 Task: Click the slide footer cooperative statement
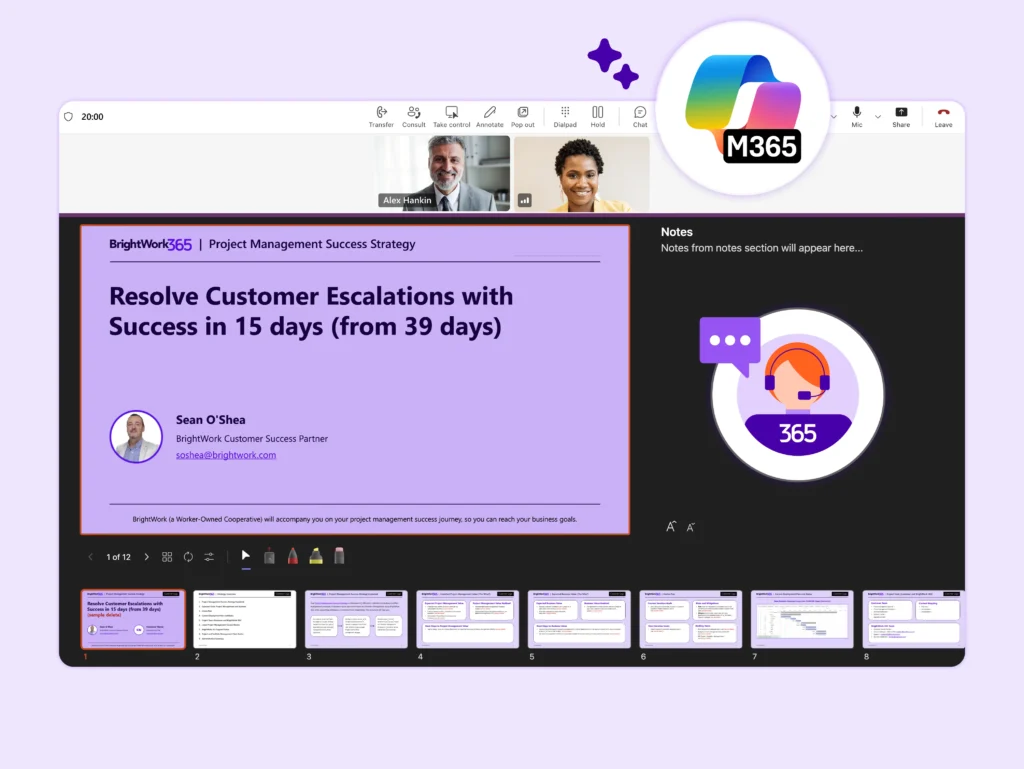[x=355, y=519]
